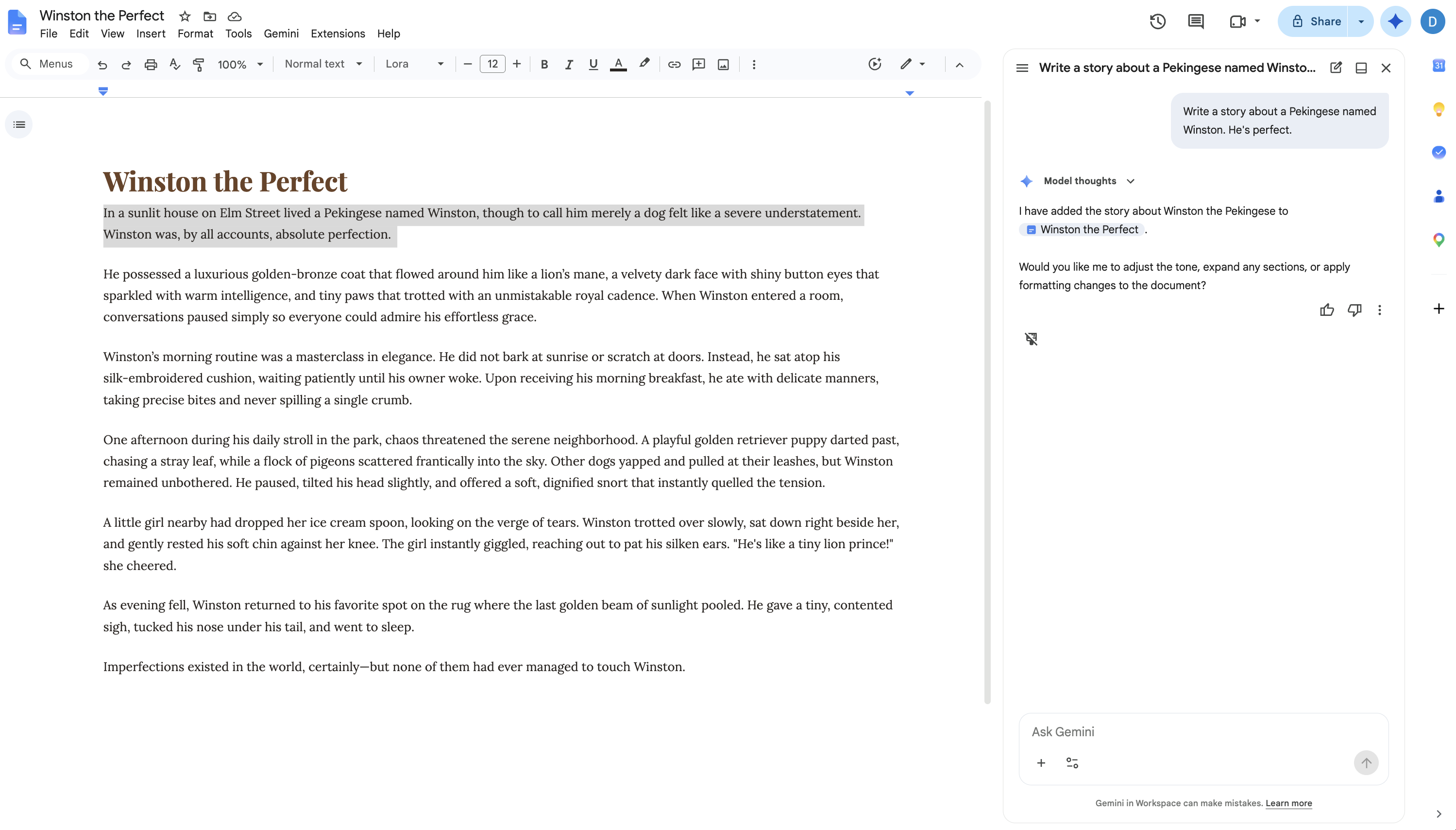Hide the menus with collapse arrow
The width and height of the screenshot is (1456, 830).
[x=959, y=65]
